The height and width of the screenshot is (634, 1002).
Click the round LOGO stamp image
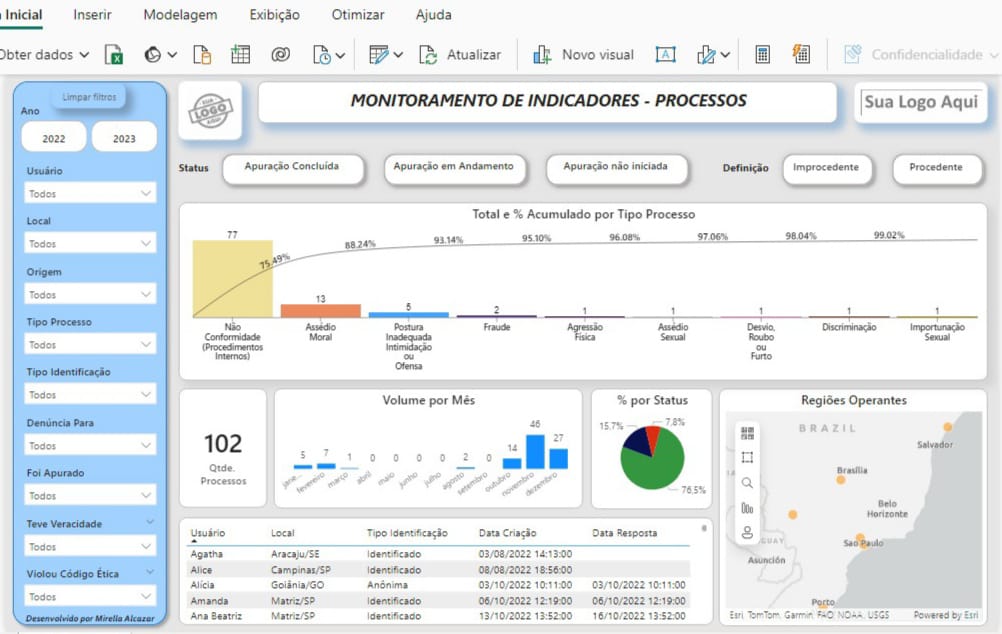tap(211, 111)
